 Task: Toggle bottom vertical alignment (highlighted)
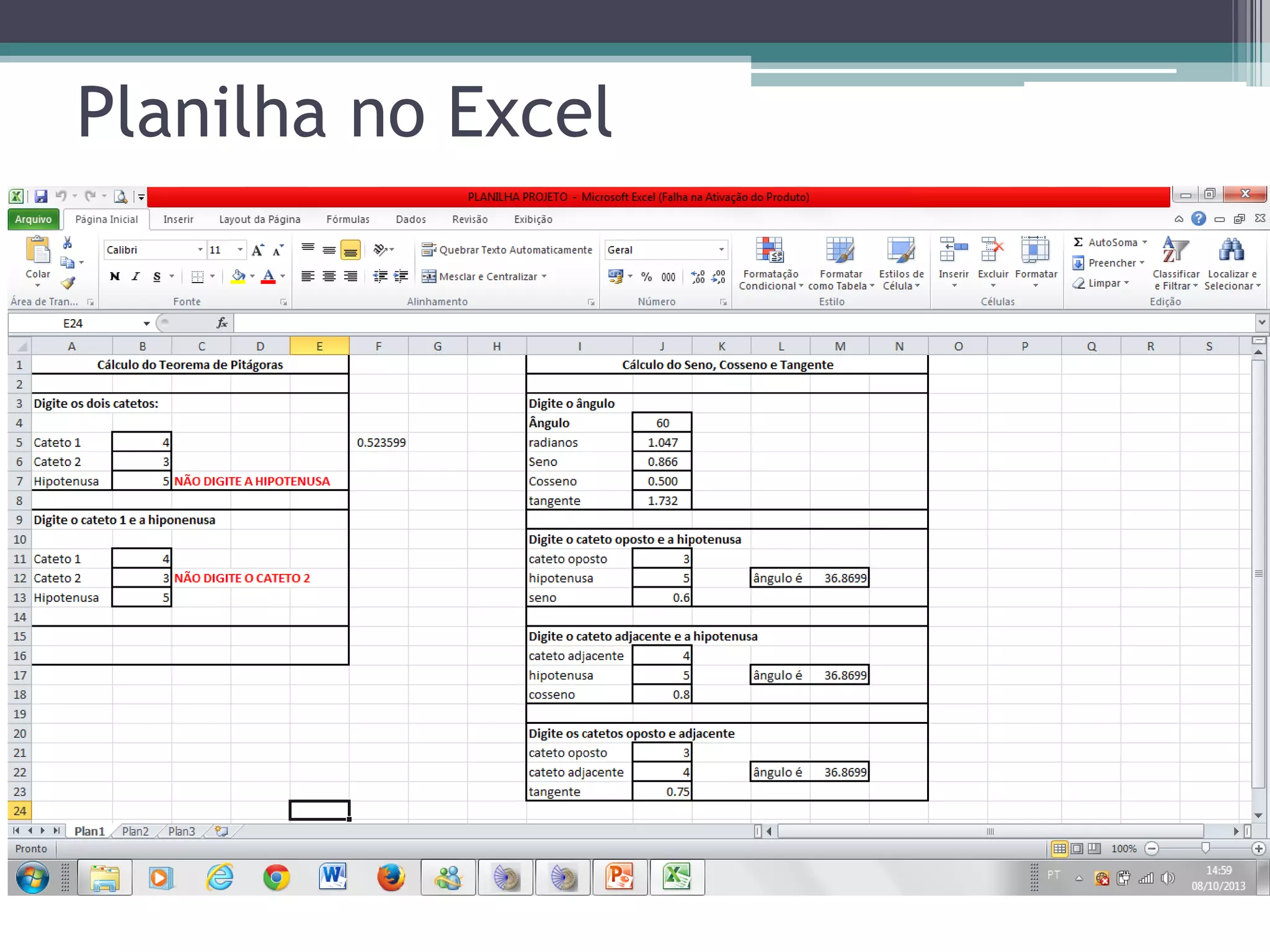coord(350,250)
